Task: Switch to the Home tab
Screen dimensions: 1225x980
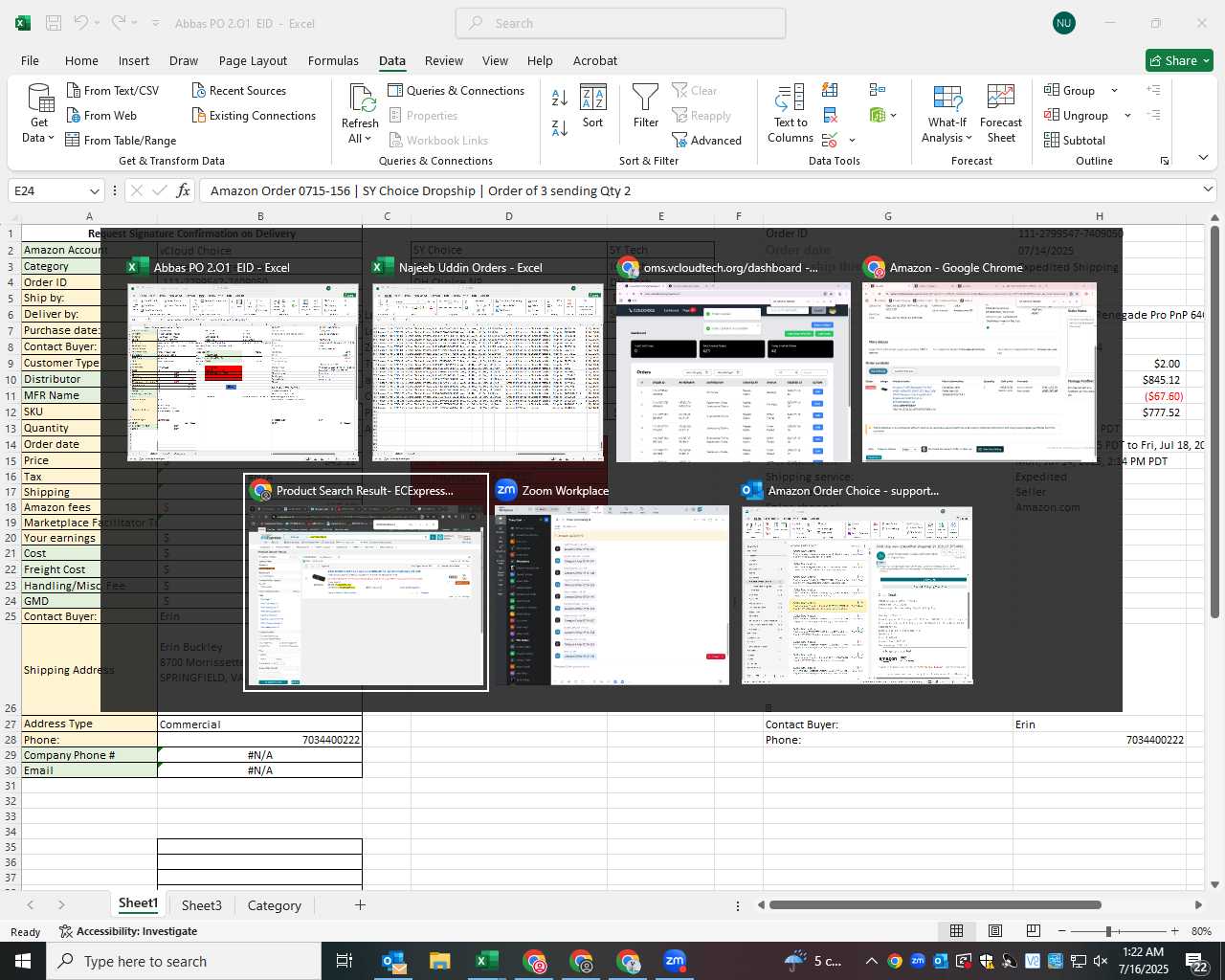Action: 81,60
